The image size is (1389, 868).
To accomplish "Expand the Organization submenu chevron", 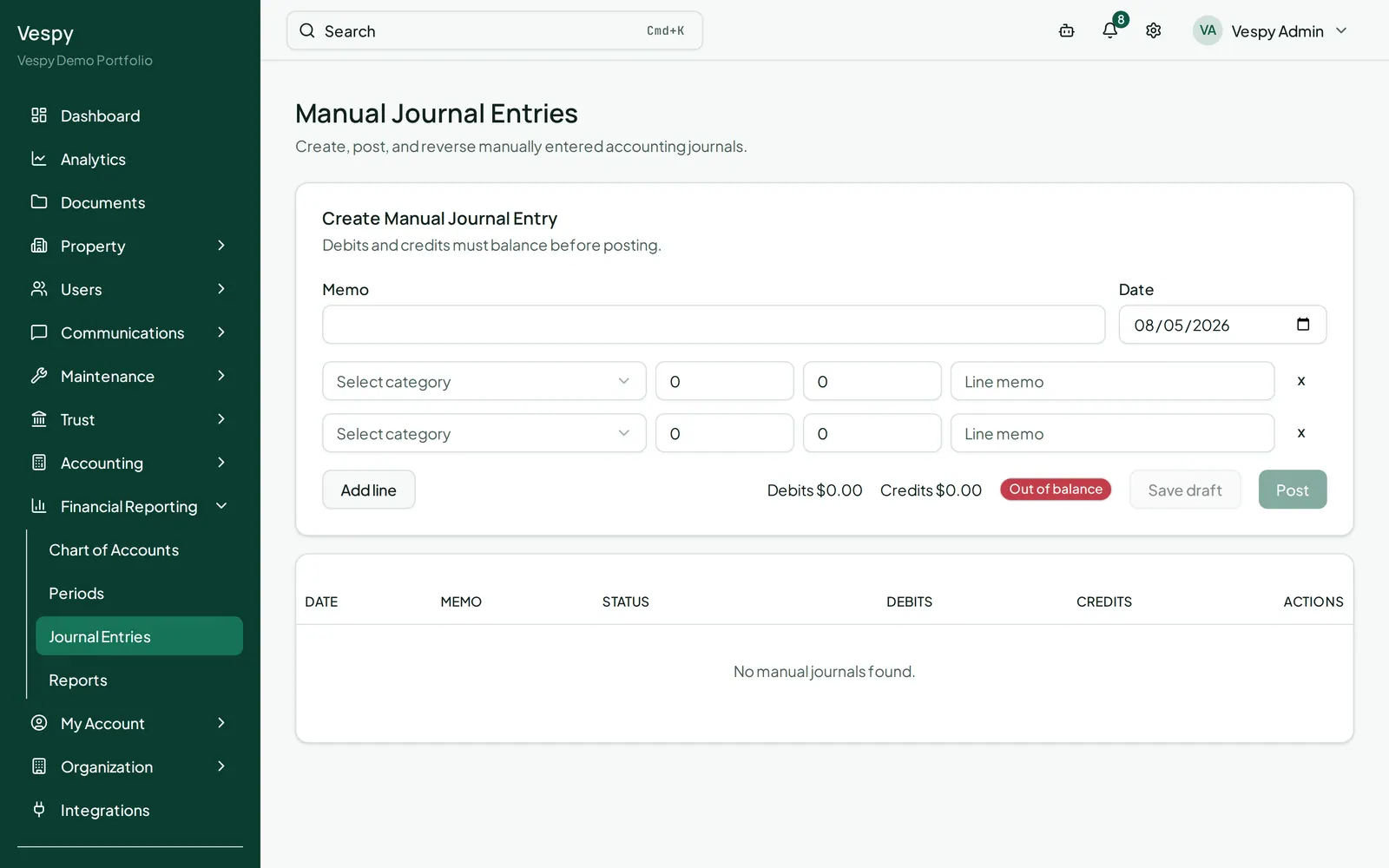I will pyautogui.click(x=221, y=766).
